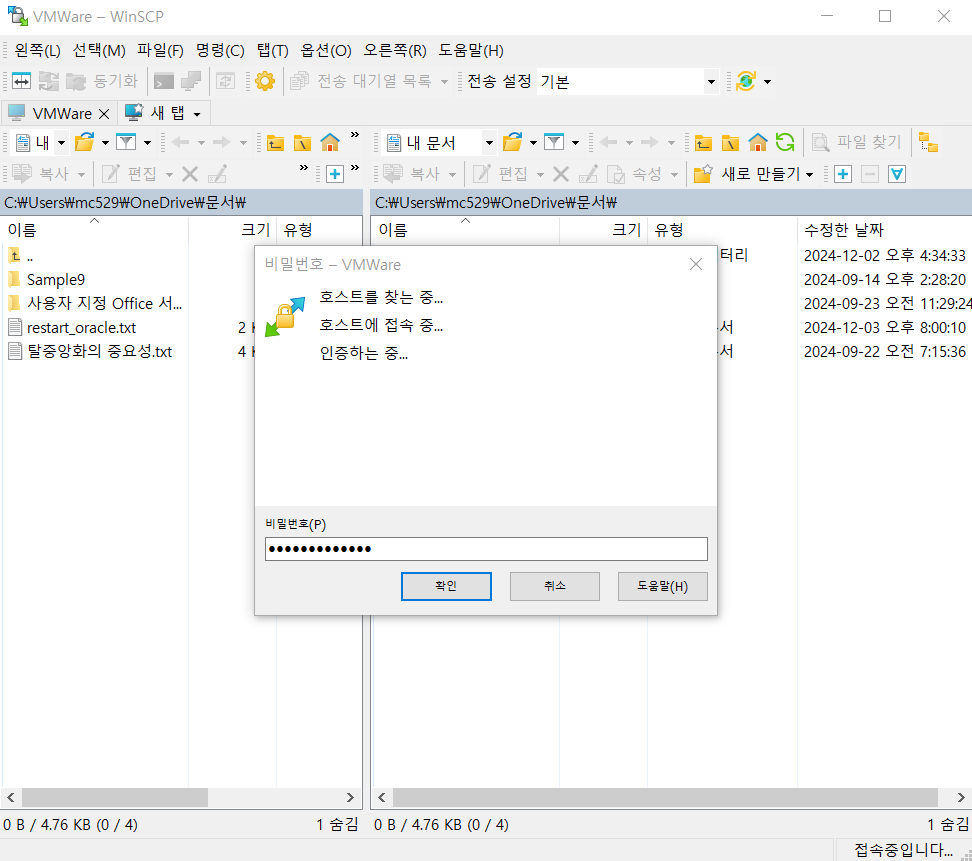This screenshot has width=972, height=861.
Task: Select restart_oracle.txt in left panel
Action: [81, 327]
